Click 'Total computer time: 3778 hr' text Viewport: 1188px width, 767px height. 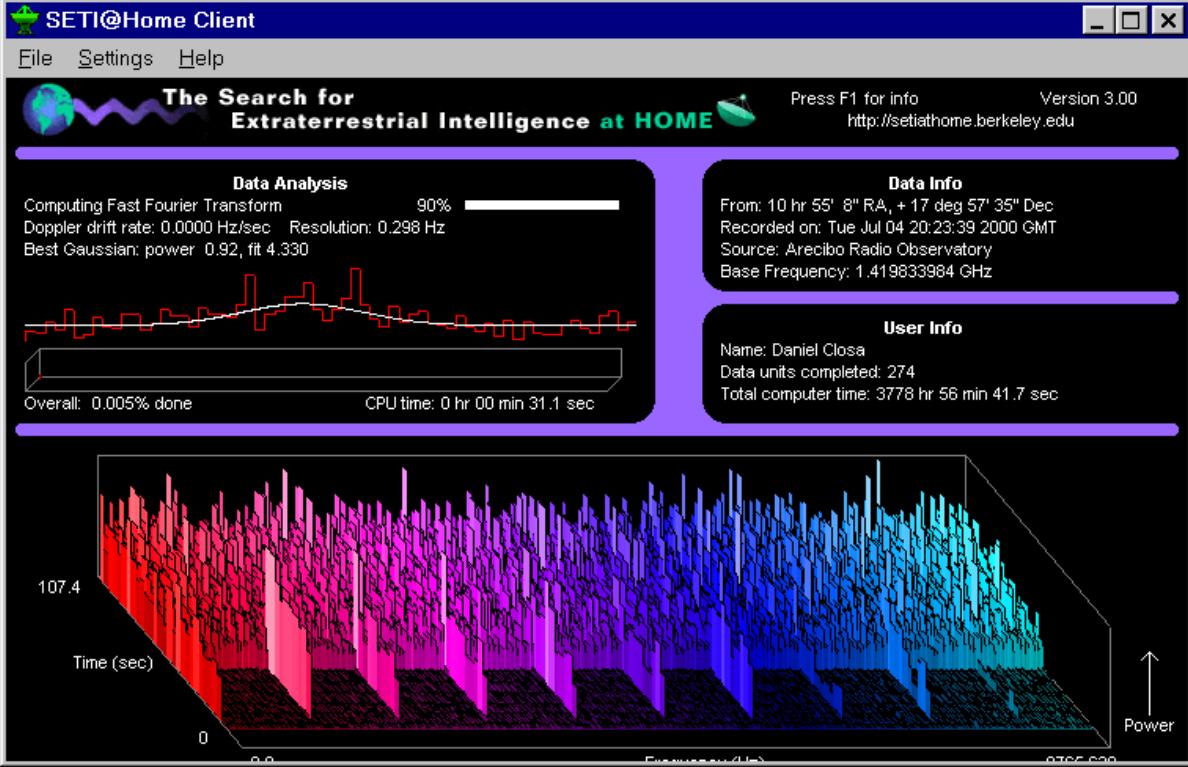coord(889,394)
